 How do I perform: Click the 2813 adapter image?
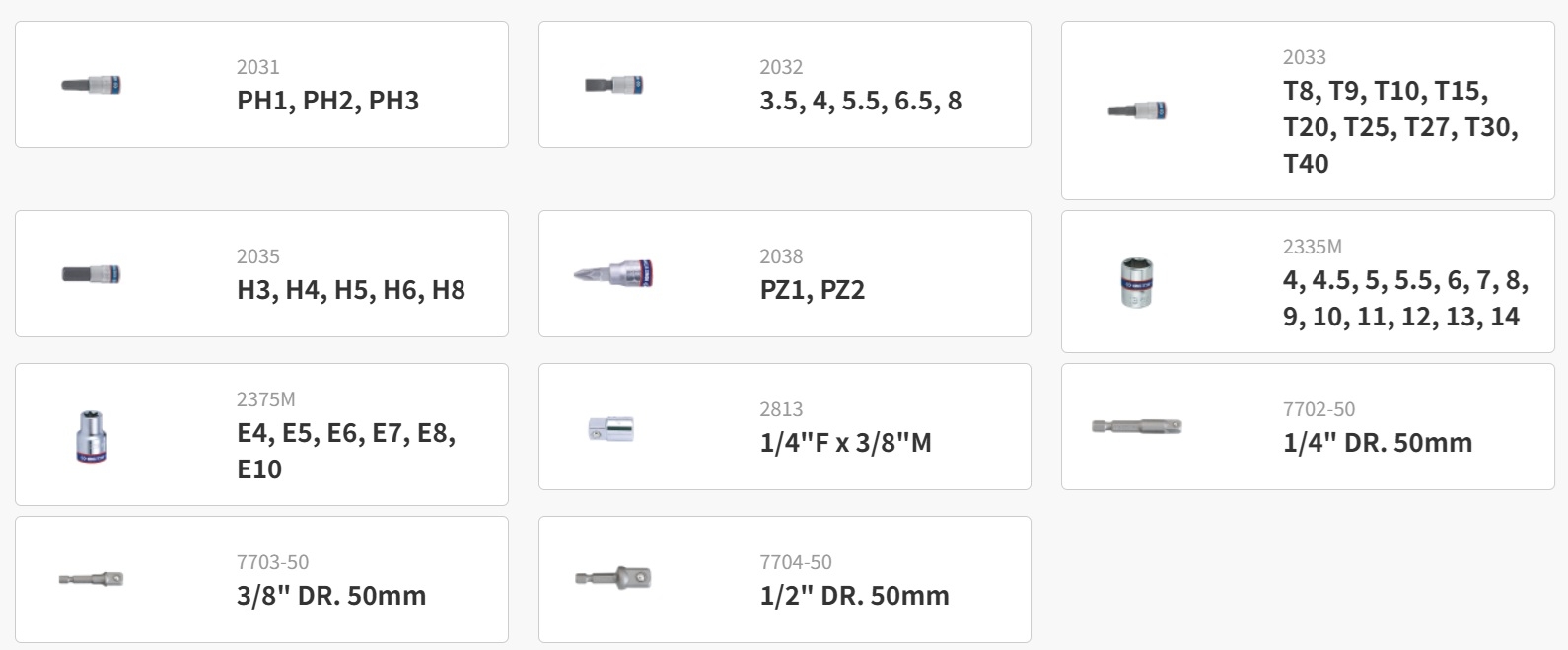611,428
